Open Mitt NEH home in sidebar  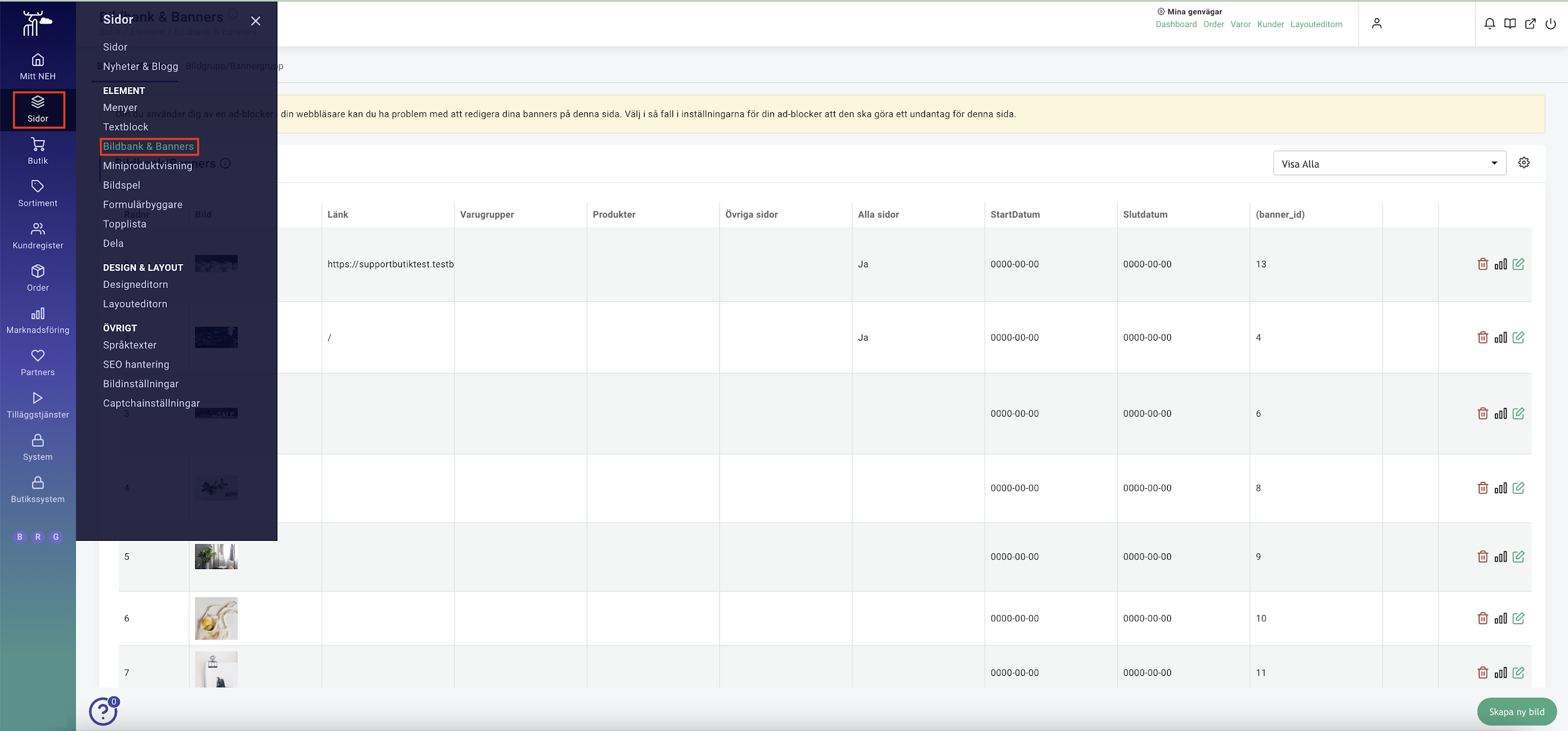(x=38, y=67)
